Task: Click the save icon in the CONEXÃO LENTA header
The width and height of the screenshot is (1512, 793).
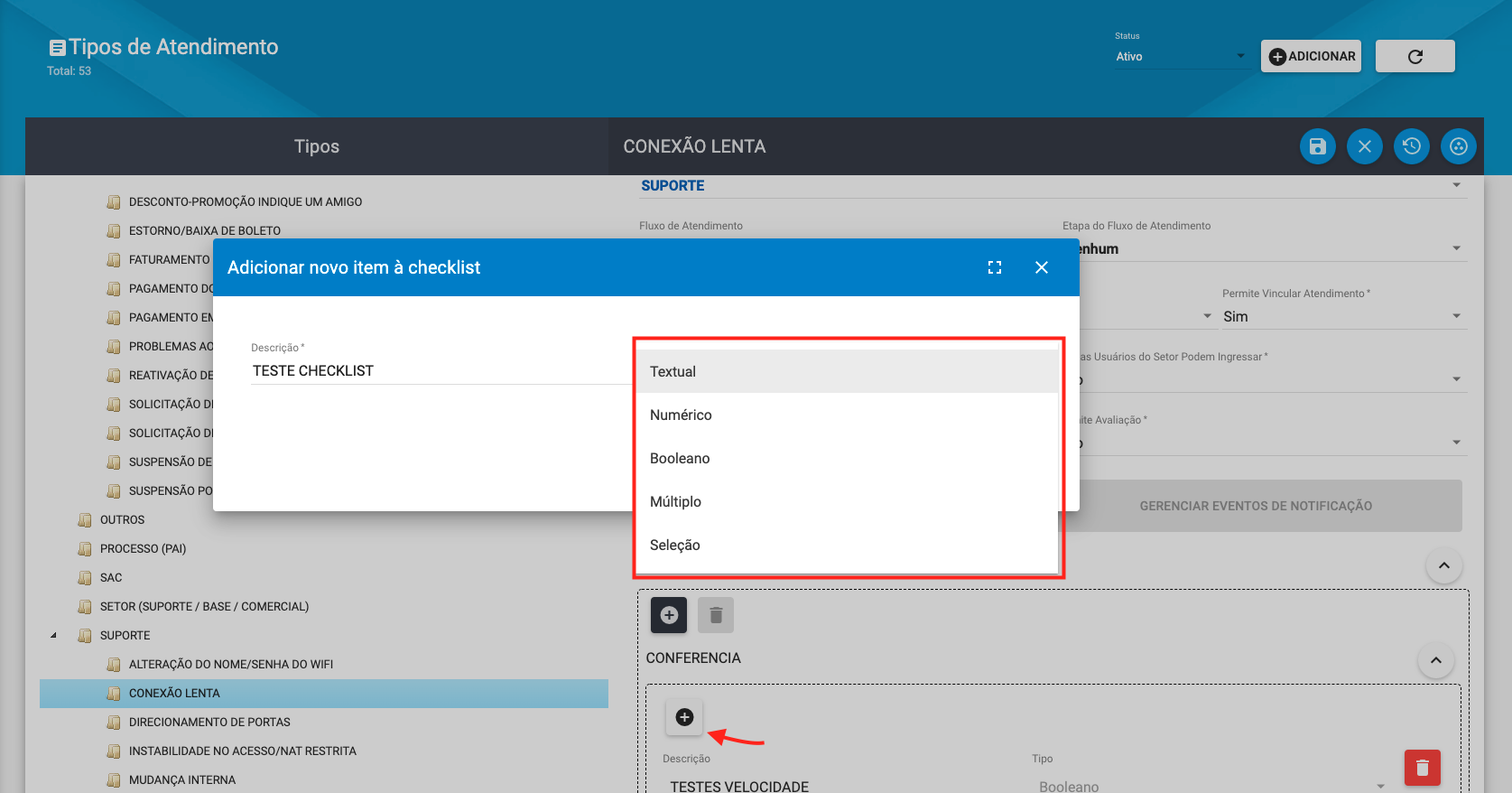Action: 1318,146
